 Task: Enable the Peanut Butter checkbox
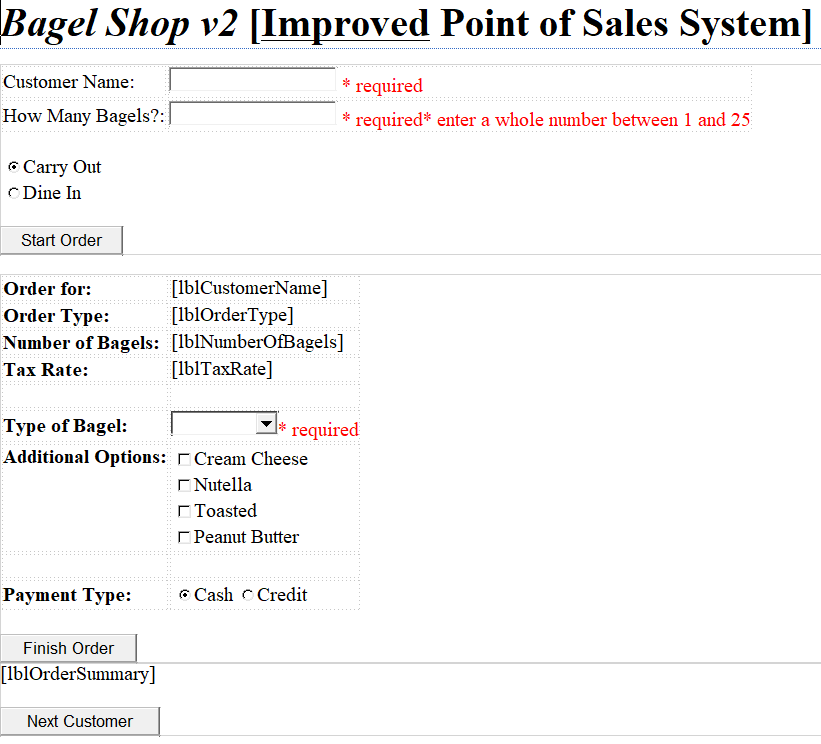(184, 537)
